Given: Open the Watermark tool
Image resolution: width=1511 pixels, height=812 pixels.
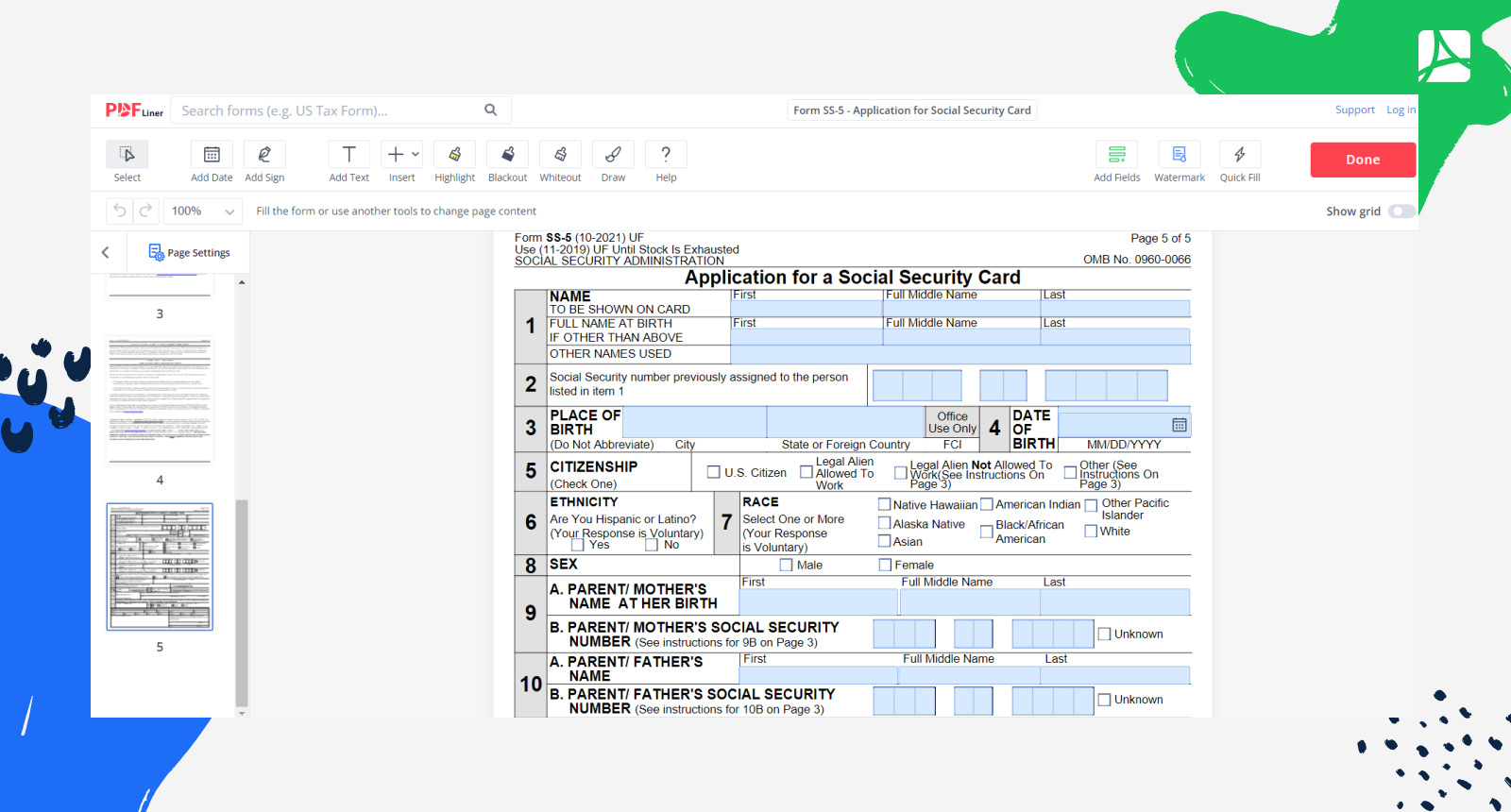Looking at the screenshot, I should tap(1179, 155).
